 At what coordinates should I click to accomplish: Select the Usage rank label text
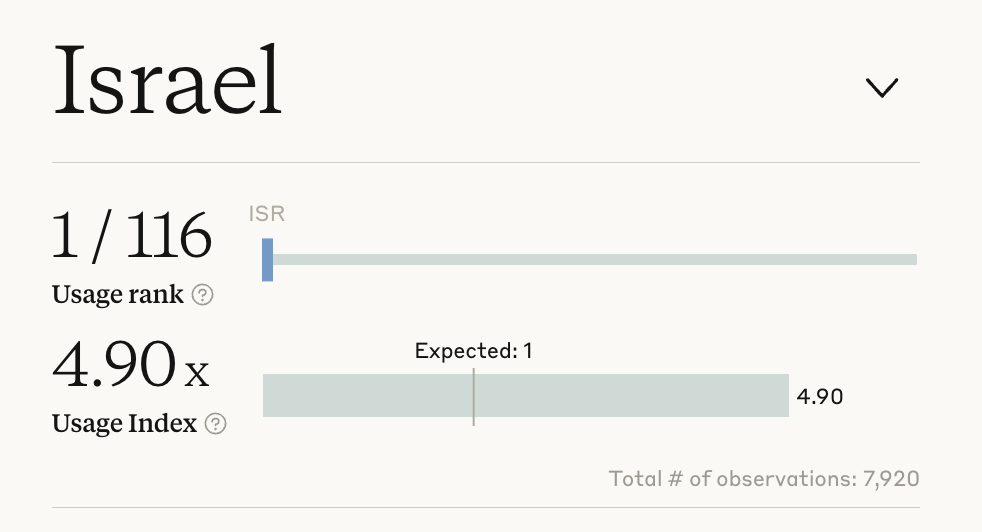tap(118, 295)
